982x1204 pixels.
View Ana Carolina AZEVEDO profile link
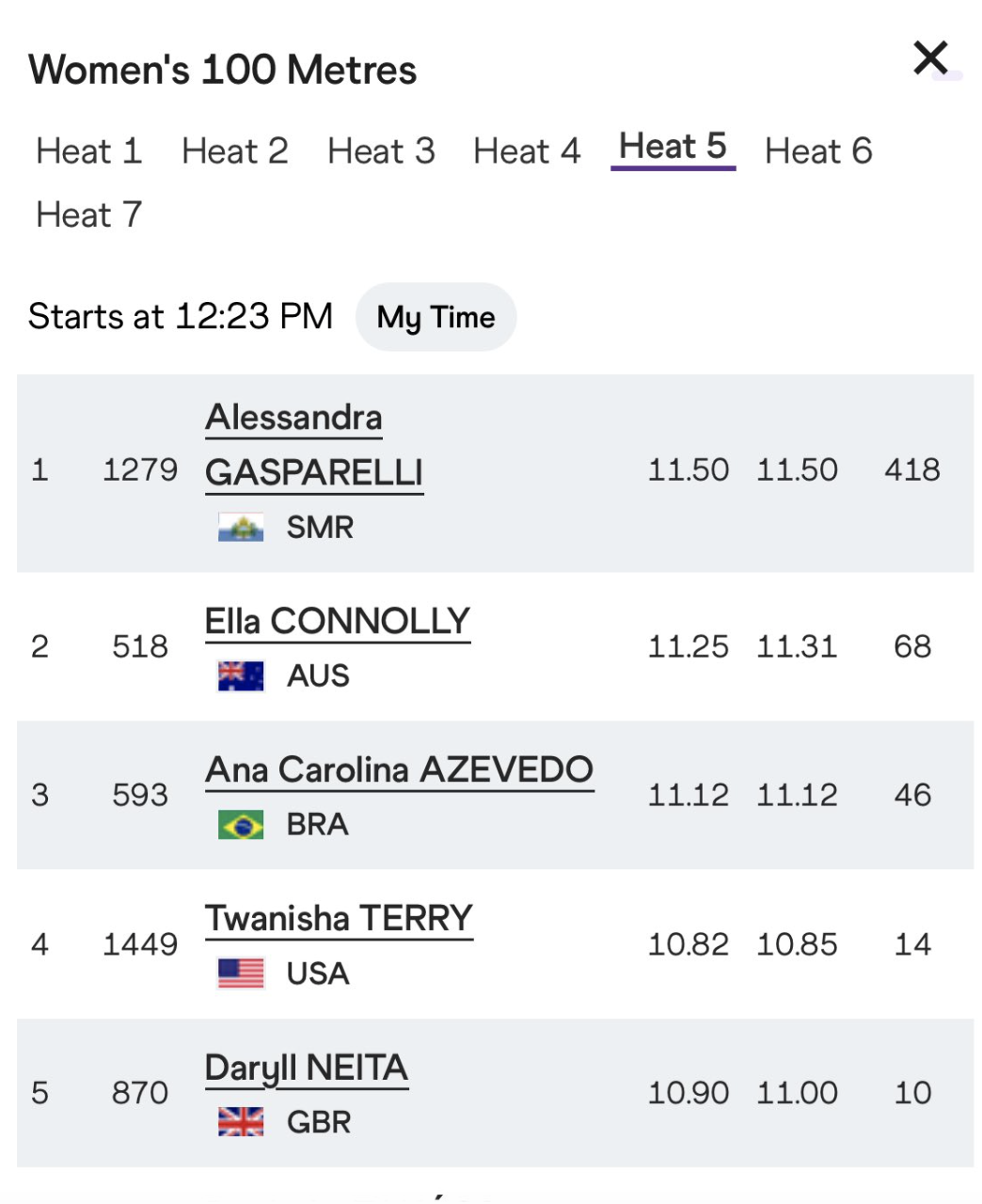click(x=400, y=770)
